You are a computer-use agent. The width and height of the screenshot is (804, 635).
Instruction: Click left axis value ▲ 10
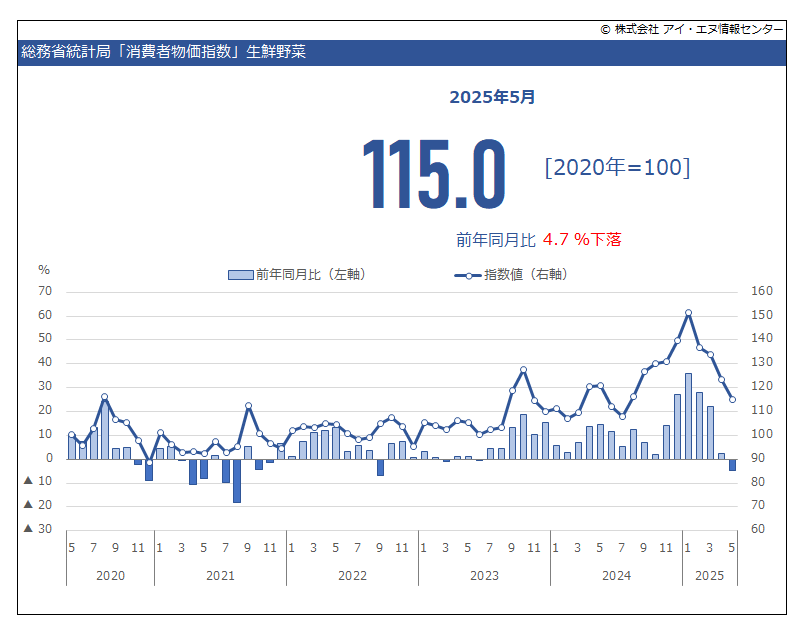(x=38, y=481)
